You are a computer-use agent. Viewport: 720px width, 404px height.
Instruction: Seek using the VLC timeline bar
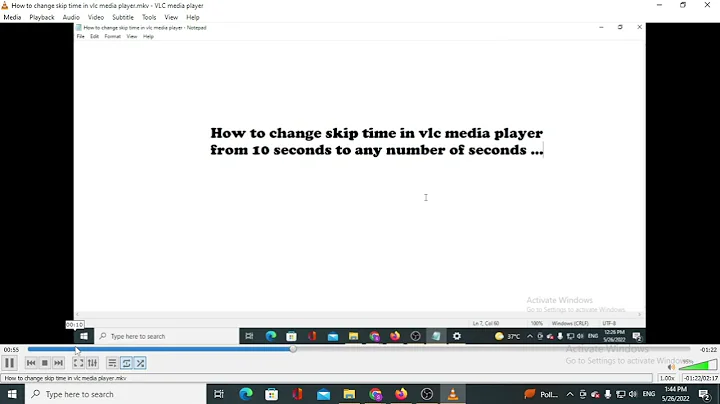358,349
